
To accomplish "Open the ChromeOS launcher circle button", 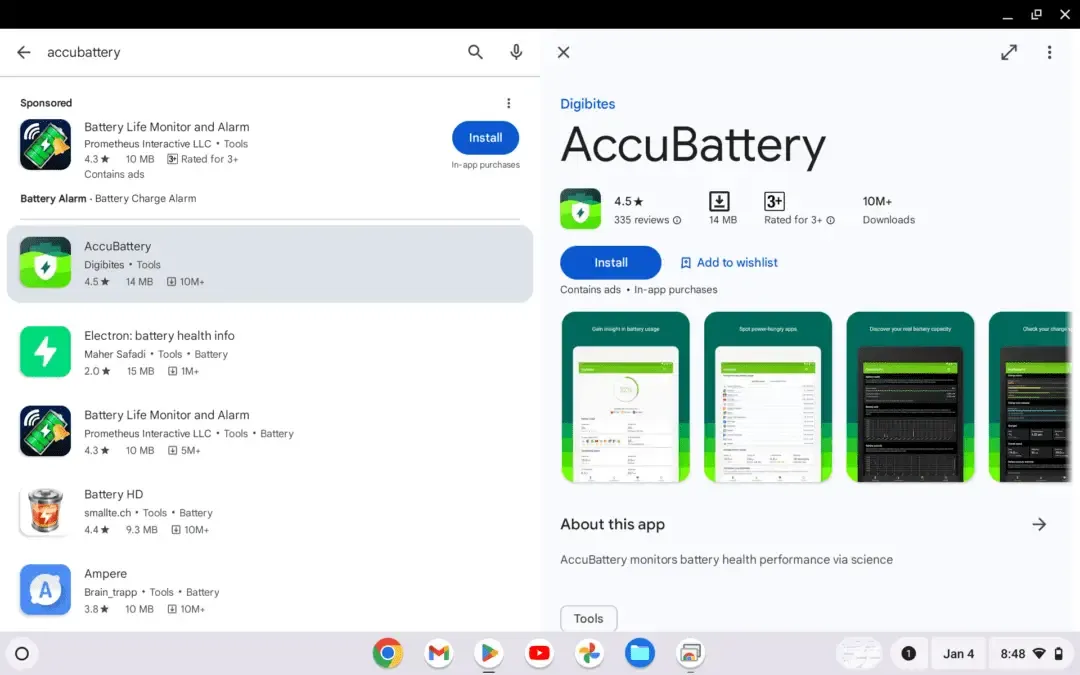I will pyautogui.click(x=22, y=654).
